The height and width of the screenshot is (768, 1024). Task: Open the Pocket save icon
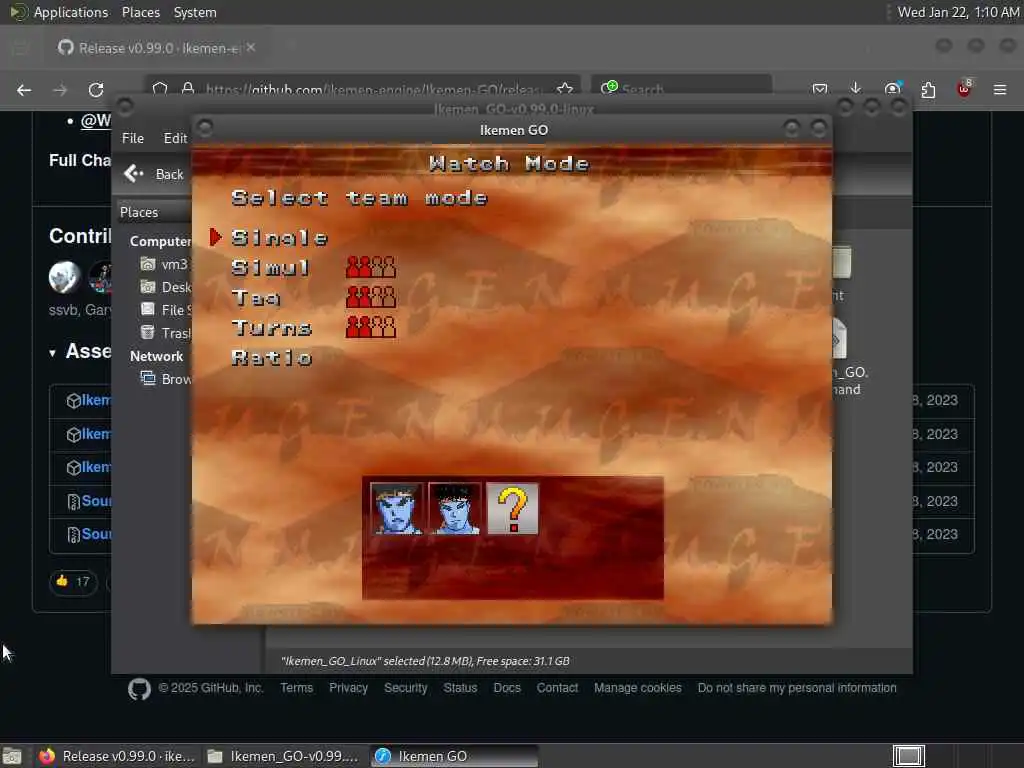(x=820, y=89)
